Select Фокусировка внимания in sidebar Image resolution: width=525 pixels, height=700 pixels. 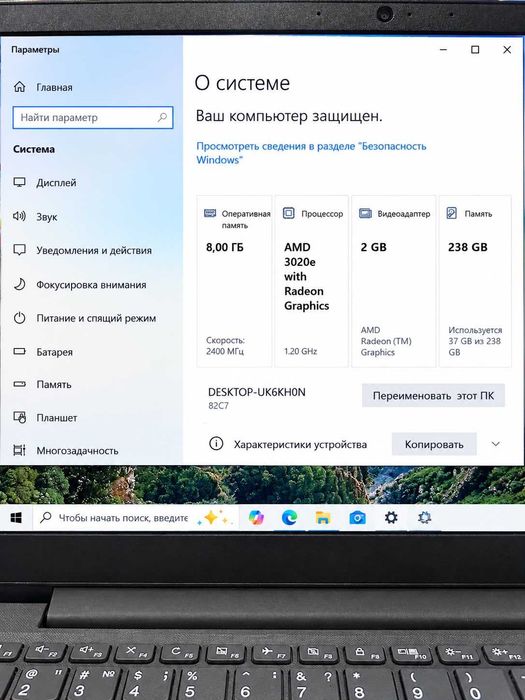click(91, 285)
